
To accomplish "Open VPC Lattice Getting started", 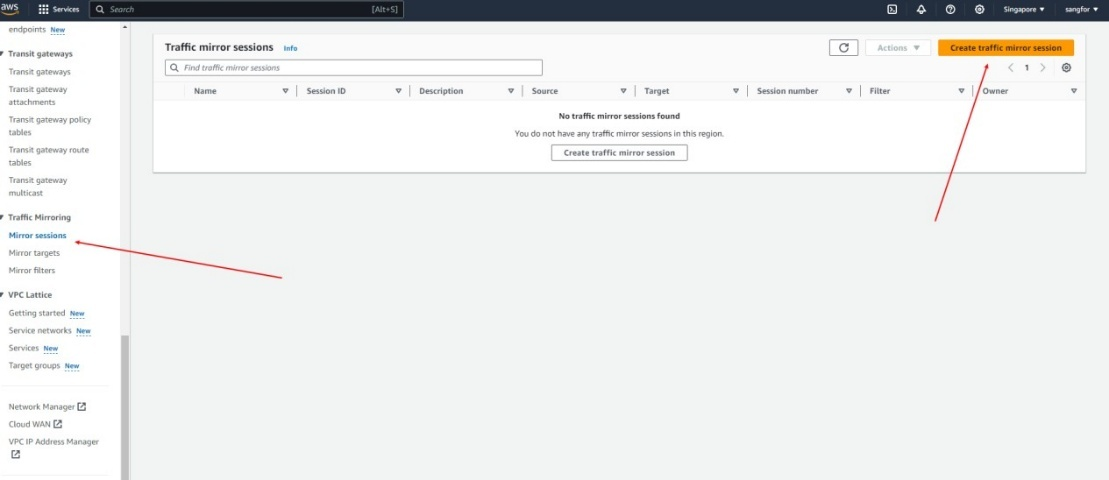I will click(37, 313).
